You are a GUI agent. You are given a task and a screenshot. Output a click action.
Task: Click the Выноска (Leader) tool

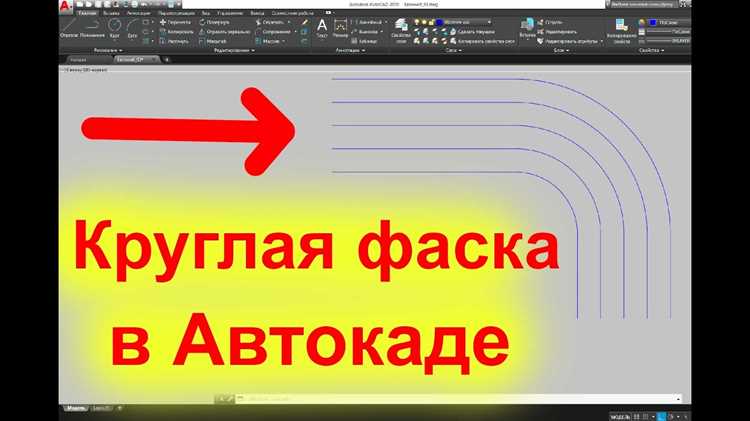click(364, 32)
